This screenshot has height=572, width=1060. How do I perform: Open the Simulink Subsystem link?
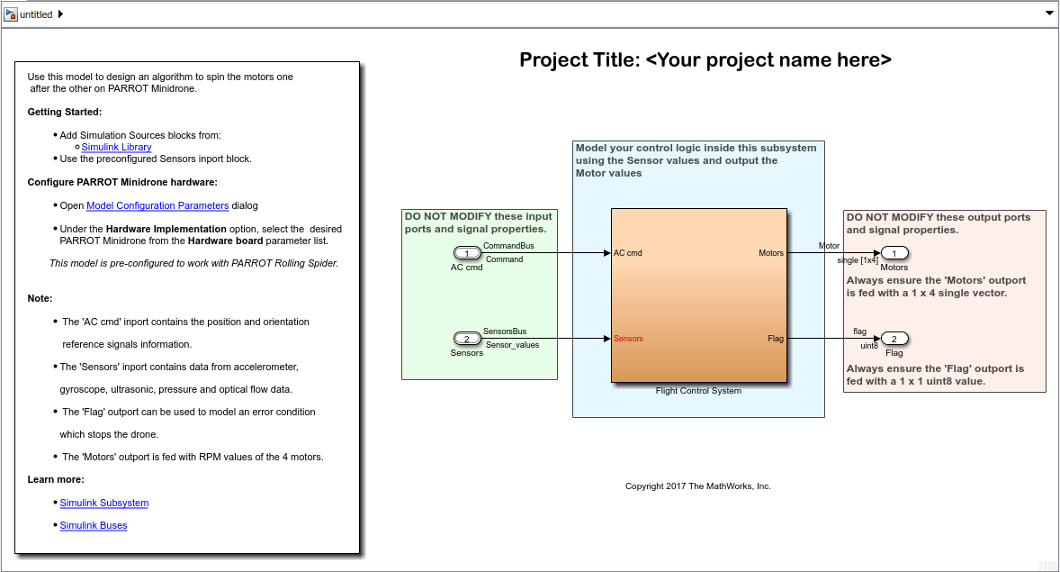[x=104, y=503]
